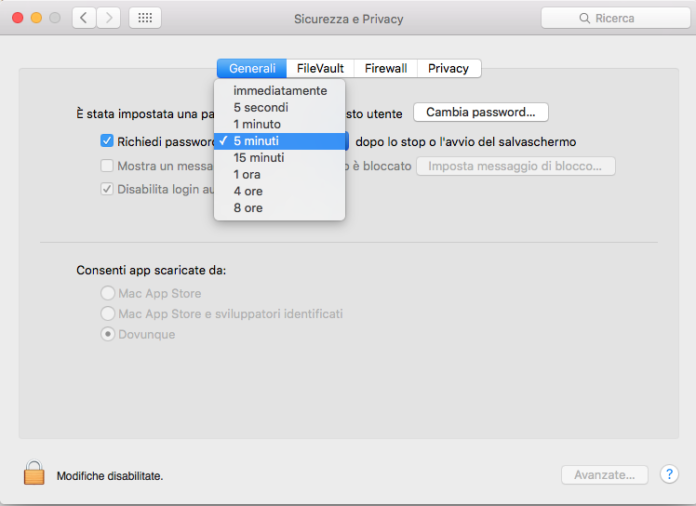Open the help question mark button

[670, 475]
